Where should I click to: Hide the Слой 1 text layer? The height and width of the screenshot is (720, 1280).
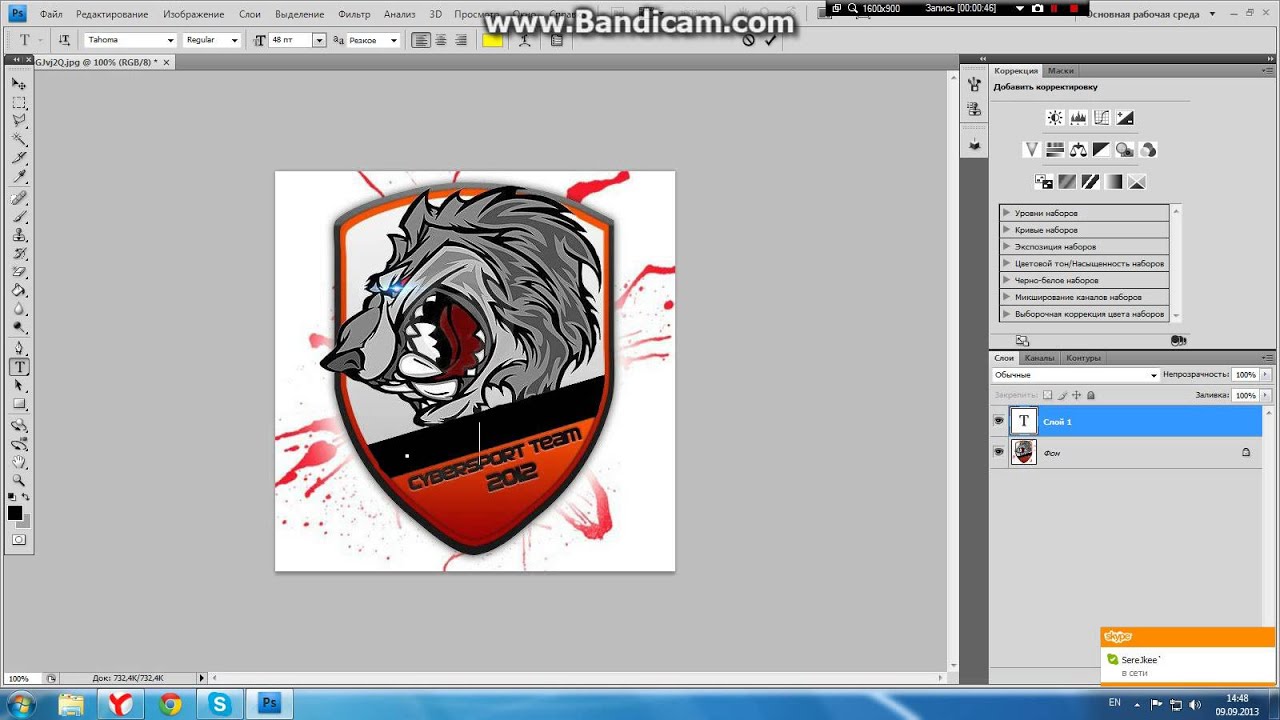998,421
